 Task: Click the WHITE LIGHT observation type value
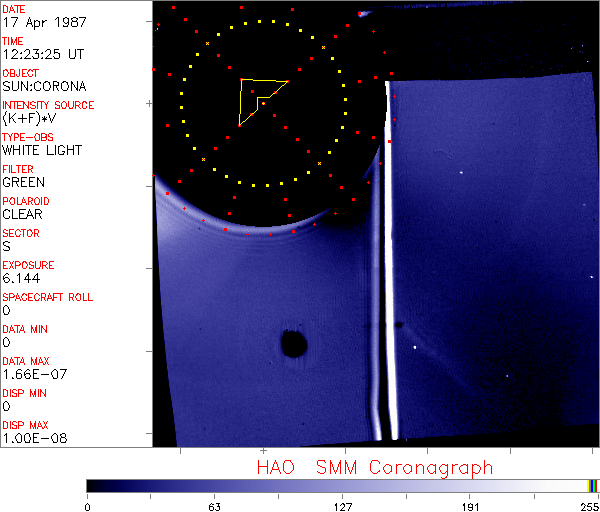pyautogui.click(x=42, y=150)
